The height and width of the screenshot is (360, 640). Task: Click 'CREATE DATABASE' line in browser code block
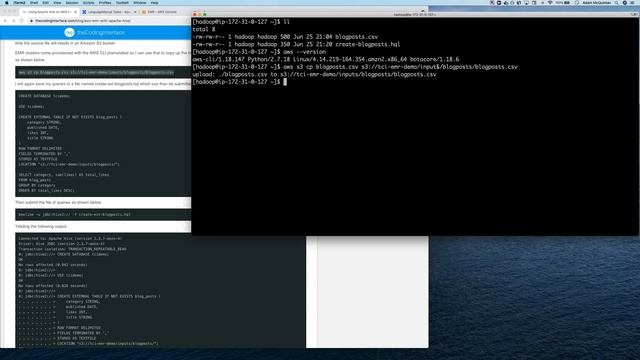(44, 96)
